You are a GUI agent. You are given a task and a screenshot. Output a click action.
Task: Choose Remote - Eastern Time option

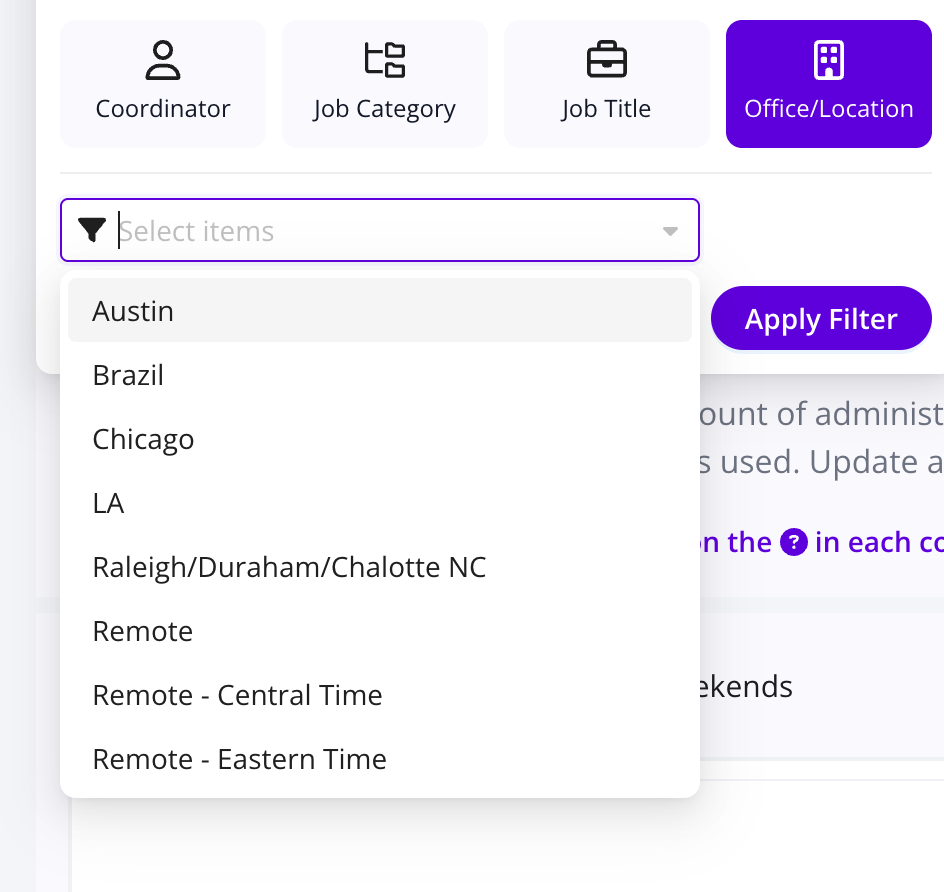click(x=380, y=759)
